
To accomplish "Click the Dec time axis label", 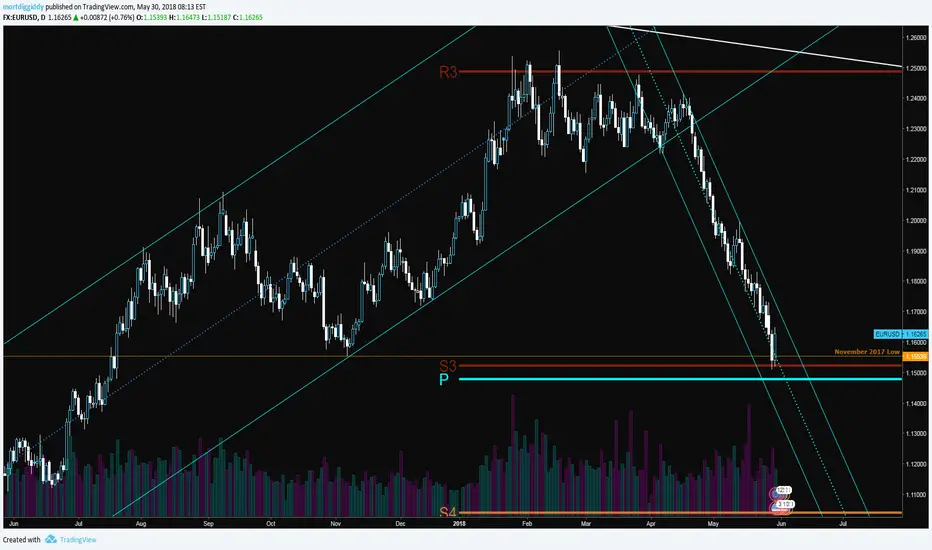I will click(400, 524).
